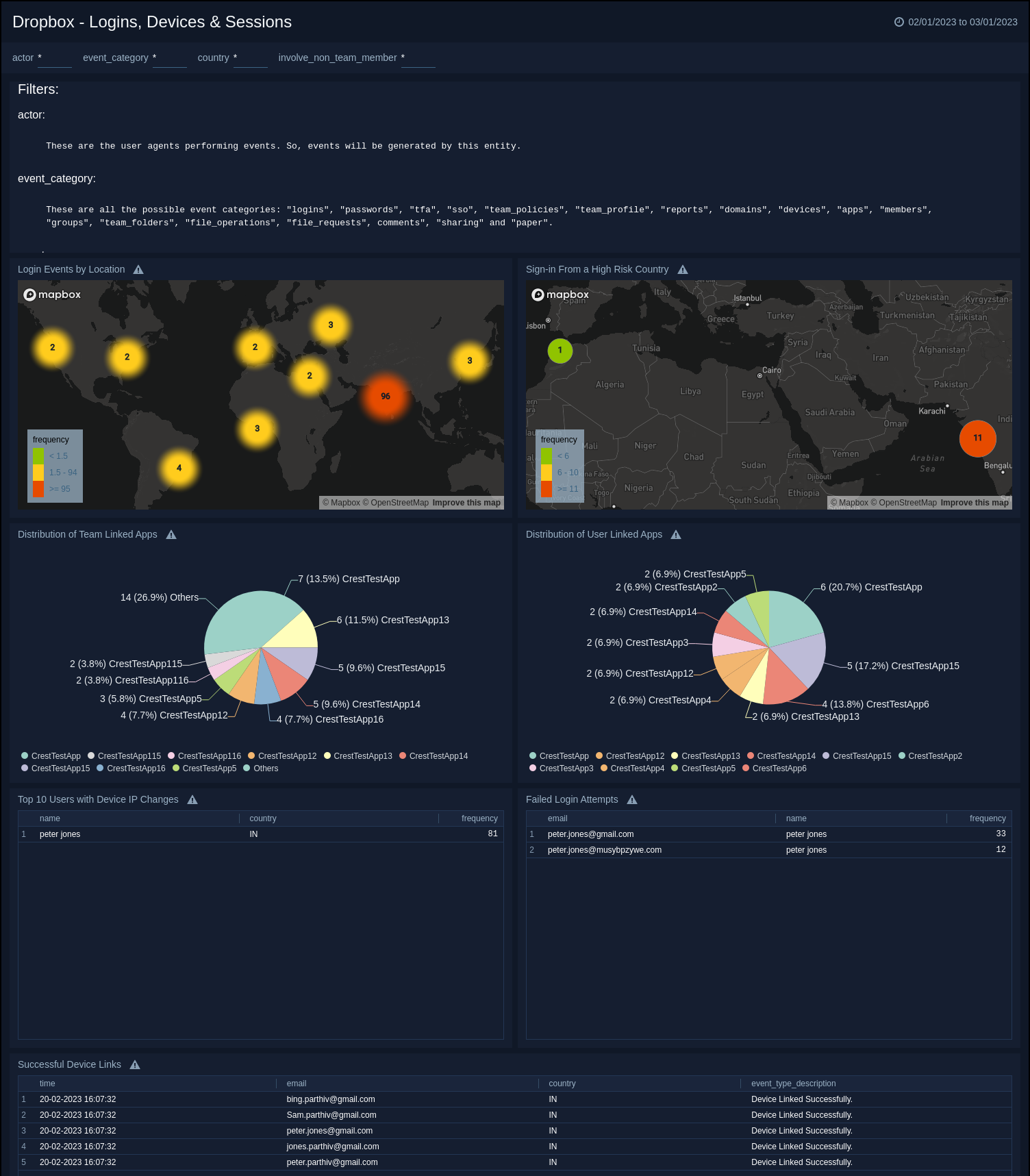Click alert icon beside Distribution of User Linked Apps
1030x1176 pixels.
pyautogui.click(x=676, y=535)
